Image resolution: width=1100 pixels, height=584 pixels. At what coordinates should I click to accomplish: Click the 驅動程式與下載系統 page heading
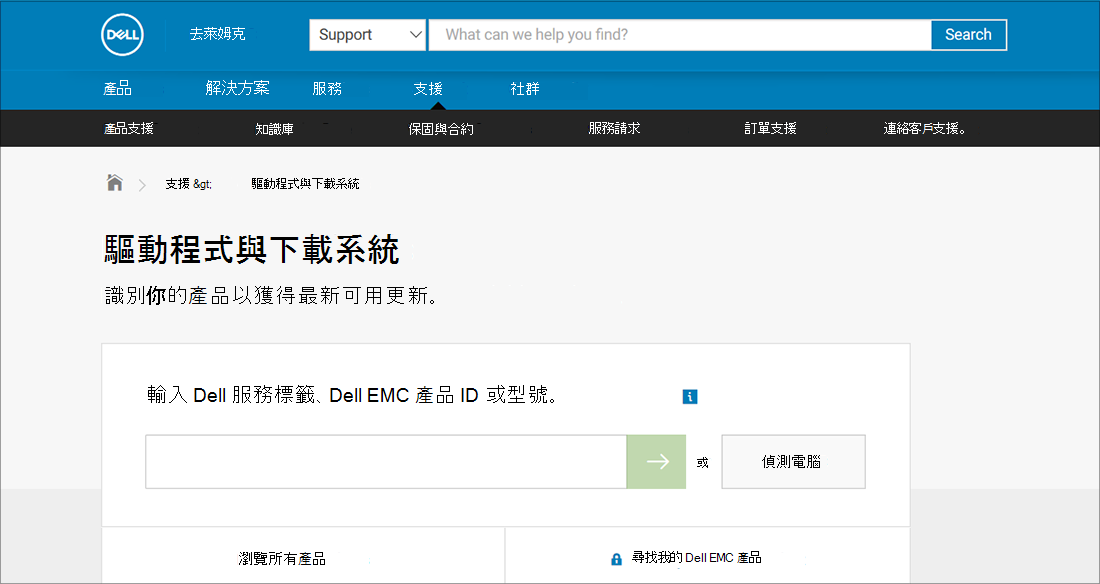(x=252, y=250)
